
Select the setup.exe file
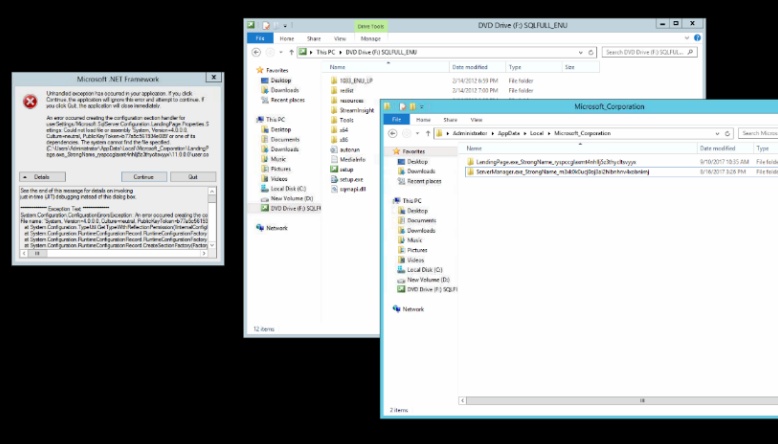pos(347,180)
